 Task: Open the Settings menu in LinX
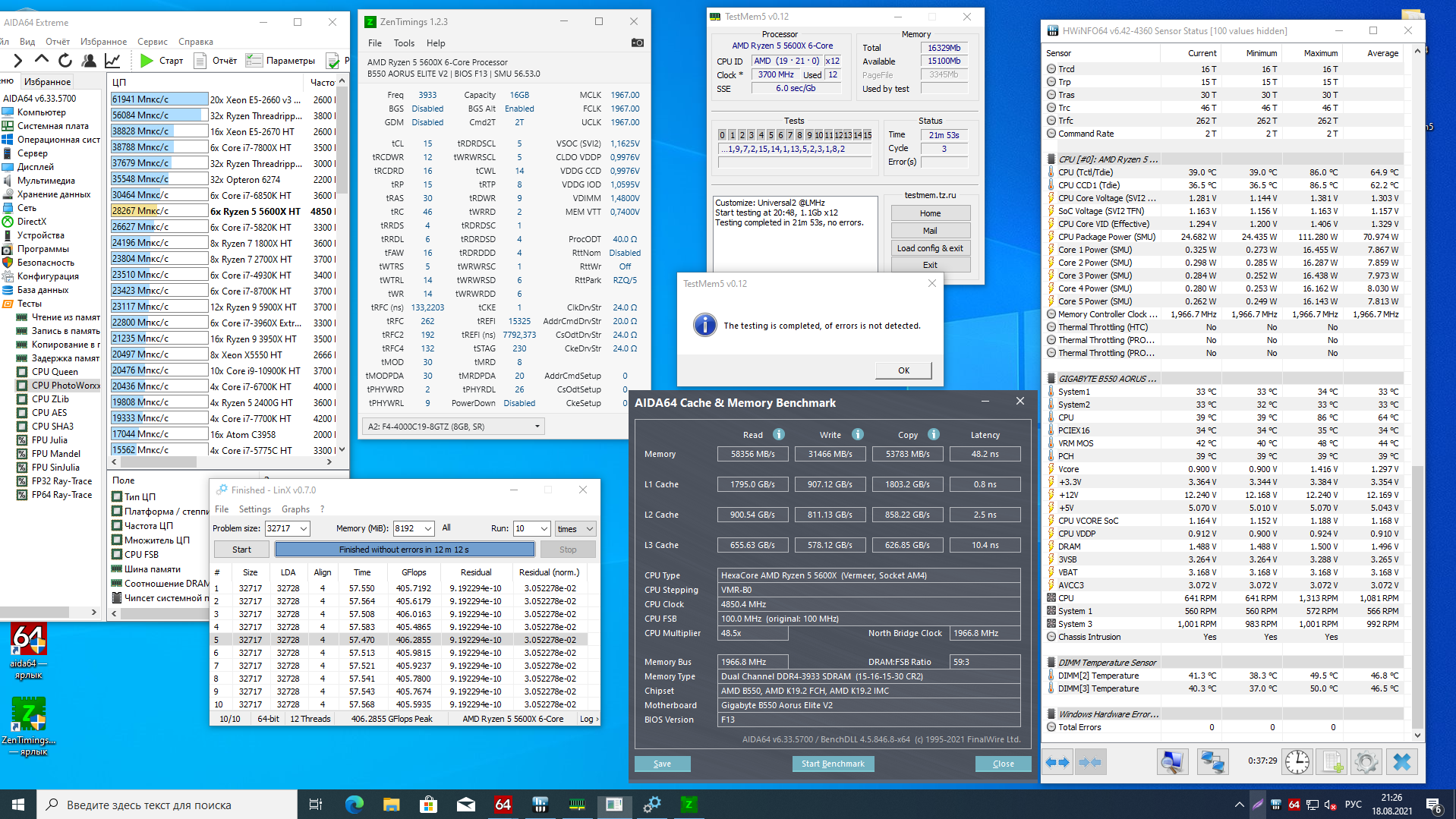point(255,509)
